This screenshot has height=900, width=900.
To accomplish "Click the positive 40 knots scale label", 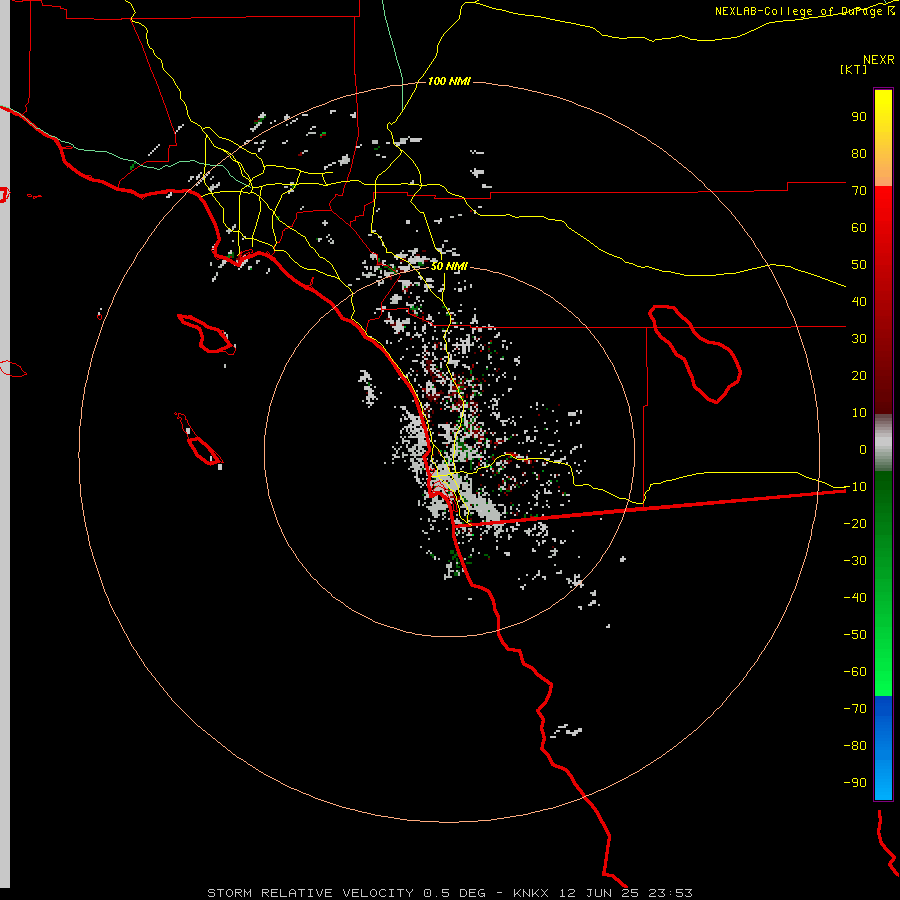I will click(x=859, y=301).
